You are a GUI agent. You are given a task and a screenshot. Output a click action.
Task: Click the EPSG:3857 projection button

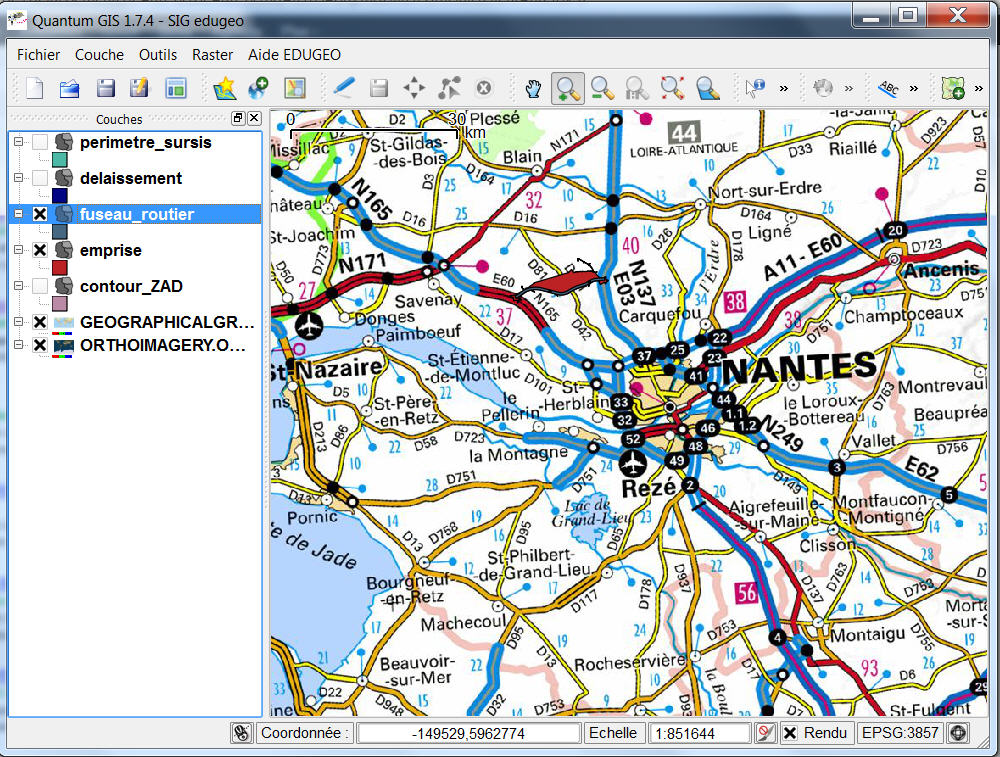[x=900, y=733]
